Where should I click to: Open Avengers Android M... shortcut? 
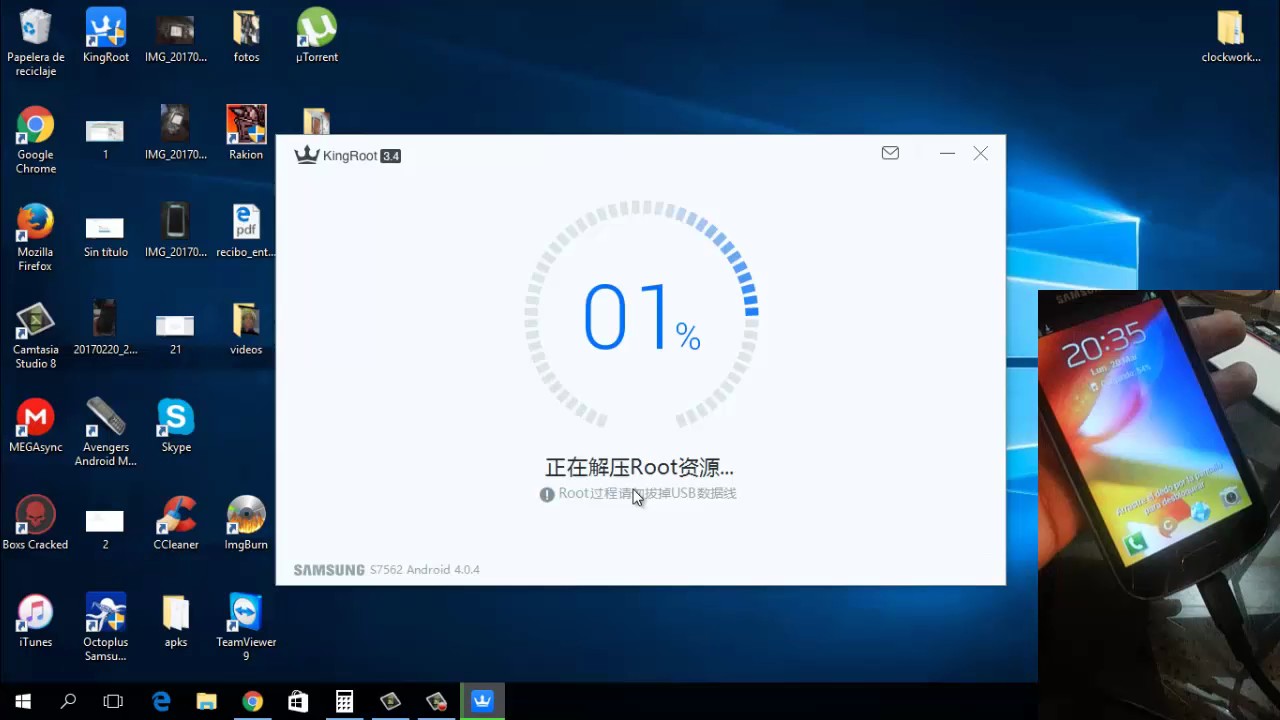click(x=105, y=432)
